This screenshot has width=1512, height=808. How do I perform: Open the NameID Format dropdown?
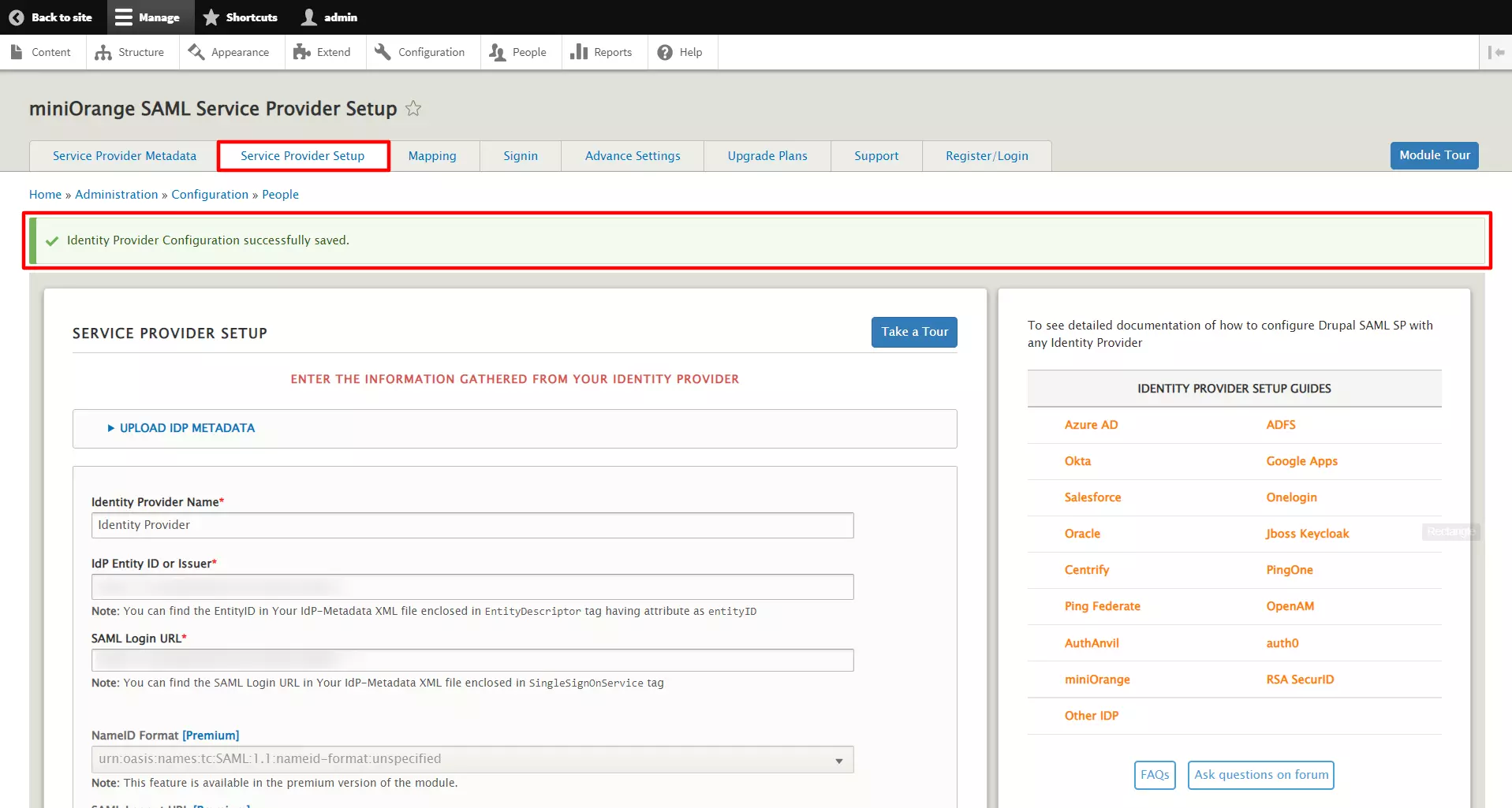tap(472, 759)
